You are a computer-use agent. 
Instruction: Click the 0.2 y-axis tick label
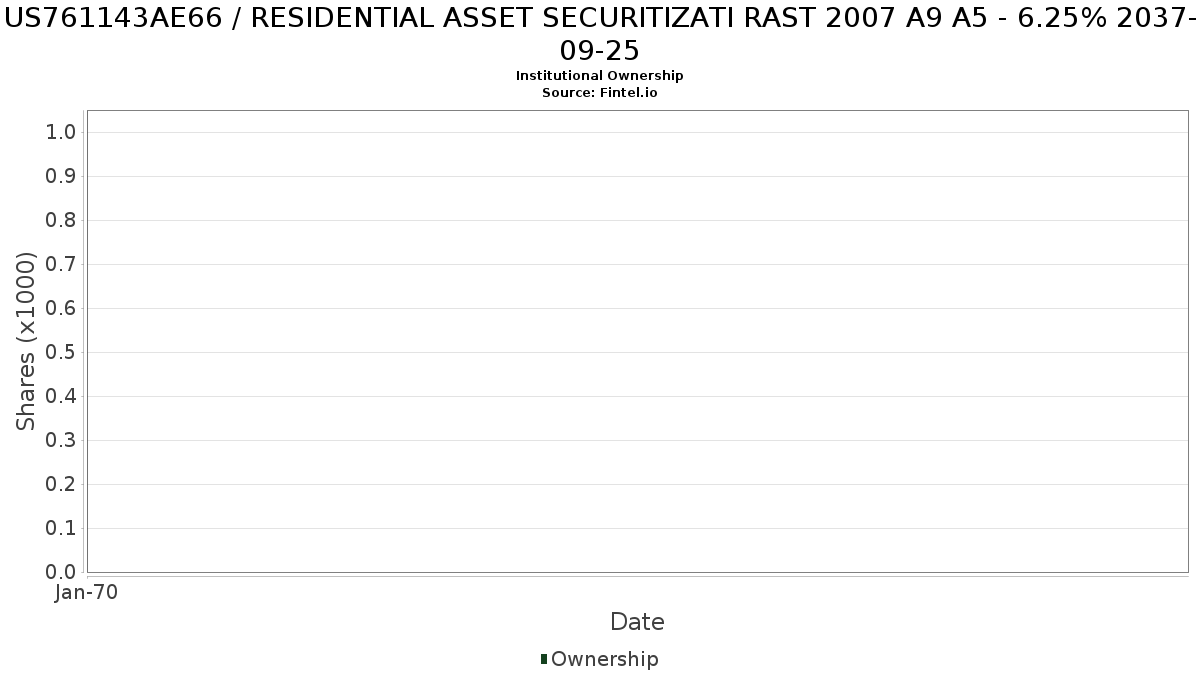coord(62,485)
